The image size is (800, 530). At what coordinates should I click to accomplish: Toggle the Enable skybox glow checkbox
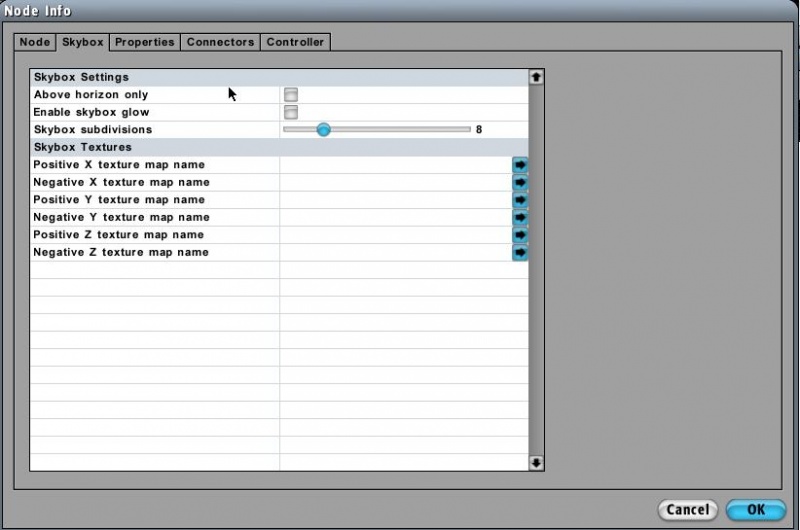291,112
